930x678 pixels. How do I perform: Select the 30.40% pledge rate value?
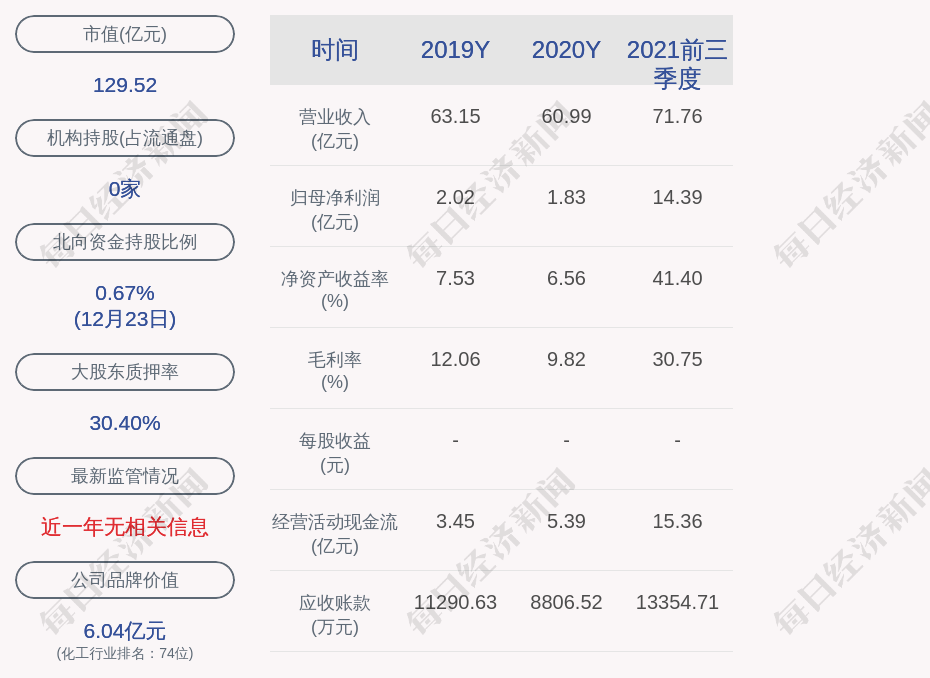tap(125, 423)
